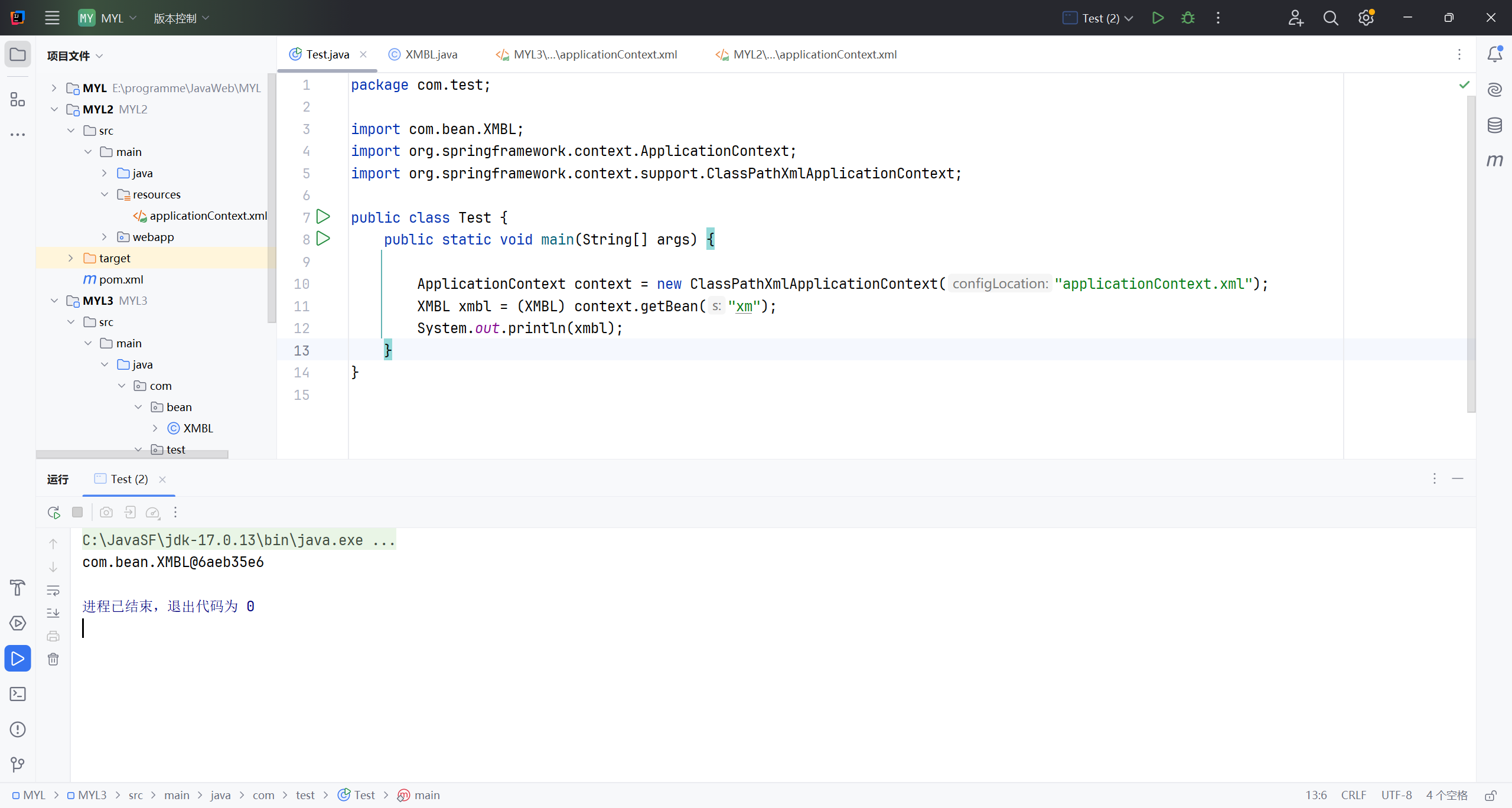Image resolution: width=1512 pixels, height=808 pixels.
Task: Open the Maven tool window
Action: coord(1494,160)
